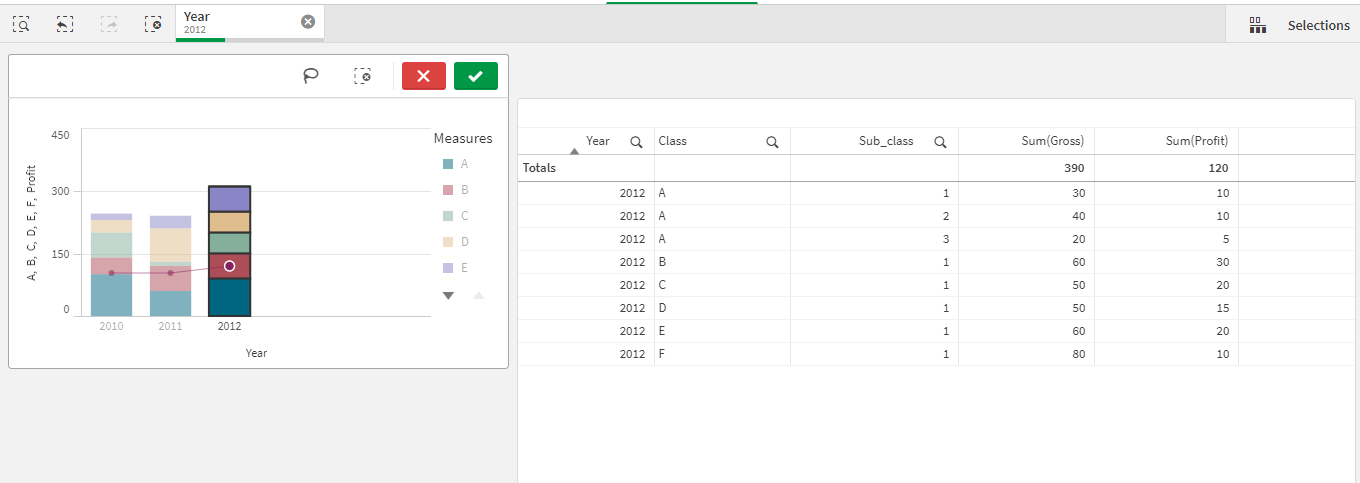Select legend color swatch A

click(448, 164)
